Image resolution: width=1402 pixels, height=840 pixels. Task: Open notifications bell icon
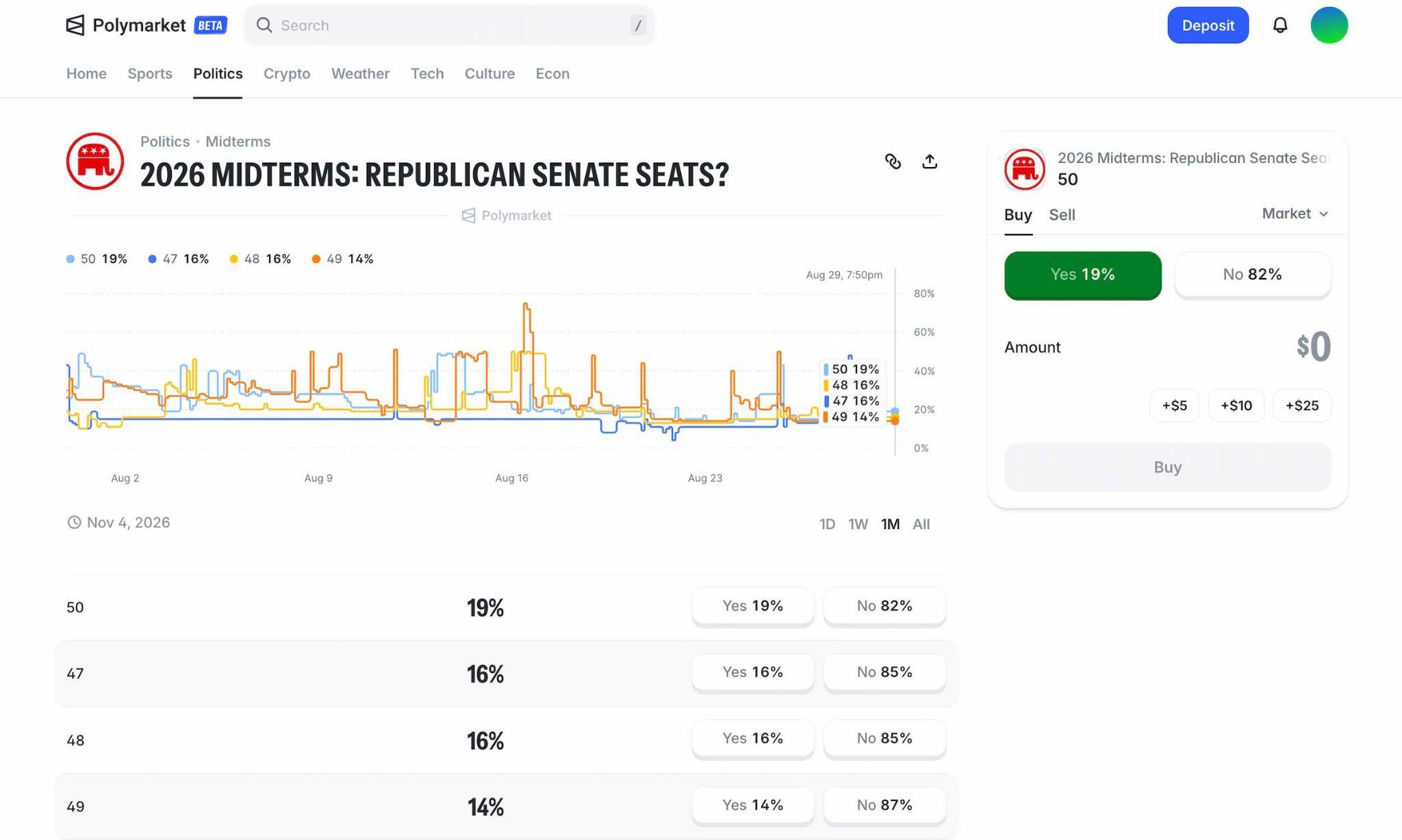pyautogui.click(x=1279, y=25)
